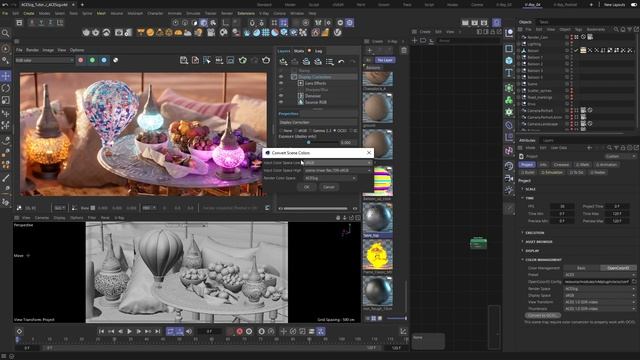Open the search magnifier at top left
640x360 pixels.
tap(6, 33)
